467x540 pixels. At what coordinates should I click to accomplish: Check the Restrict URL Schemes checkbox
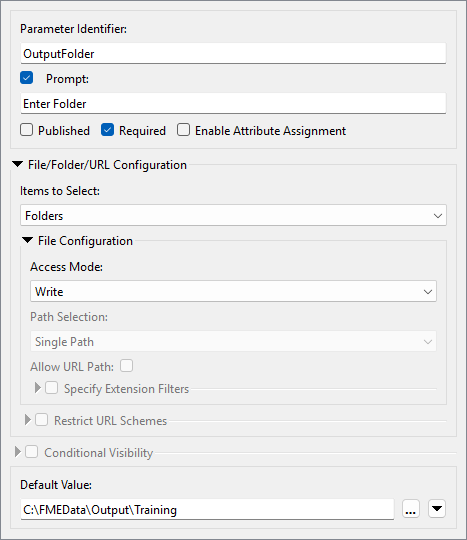click(x=42, y=420)
